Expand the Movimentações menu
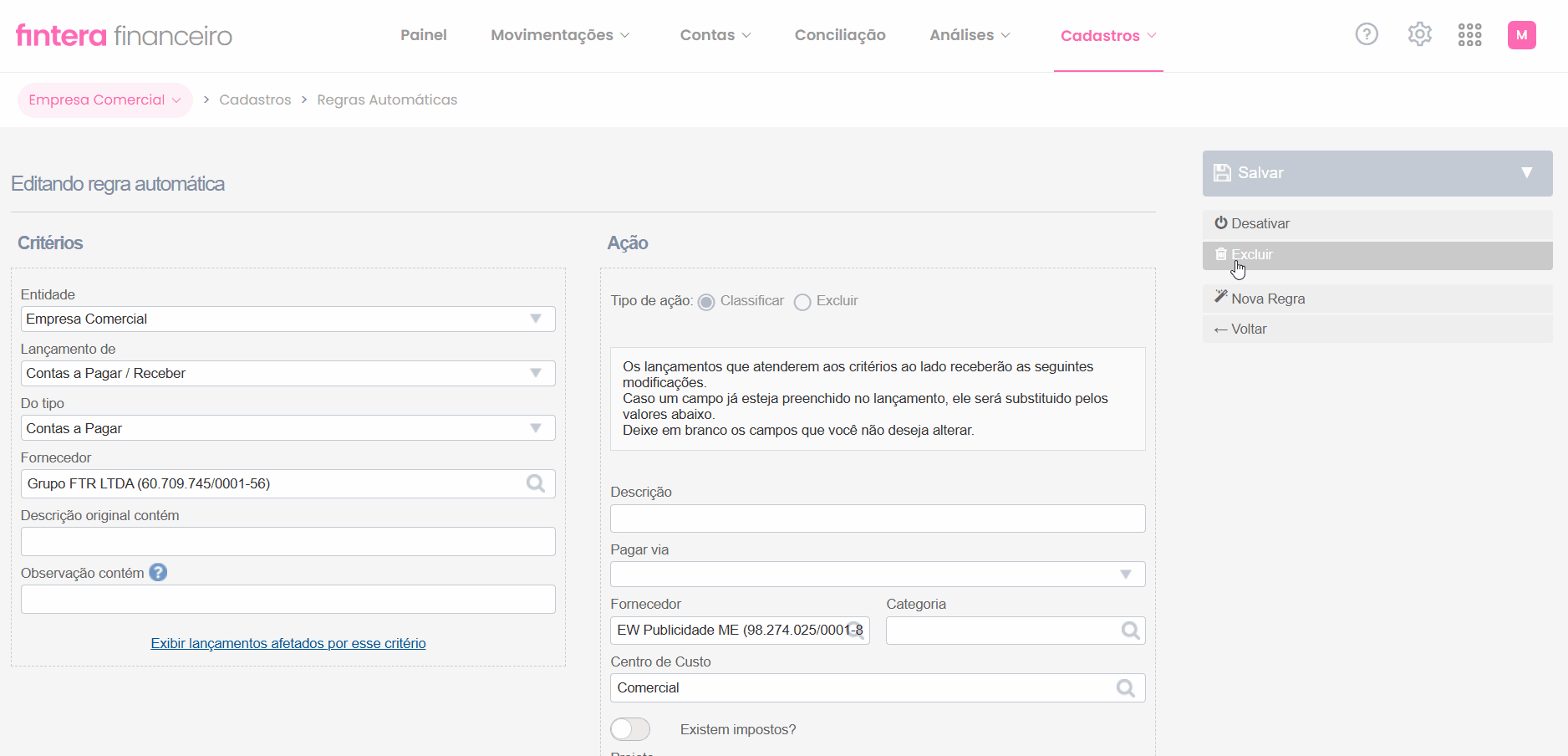The image size is (1568, 756). point(560,35)
